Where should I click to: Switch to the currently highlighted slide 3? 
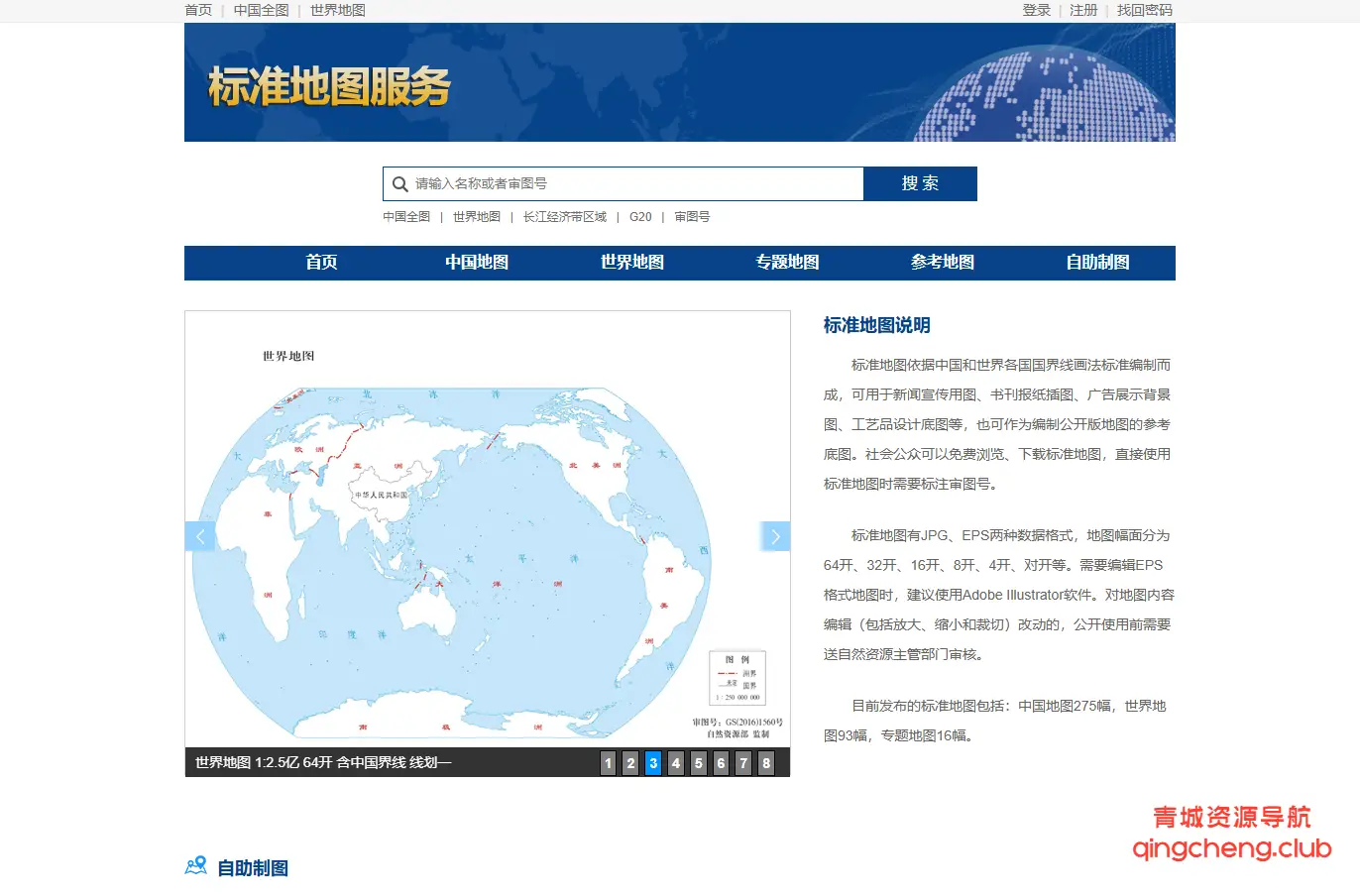[652, 763]
